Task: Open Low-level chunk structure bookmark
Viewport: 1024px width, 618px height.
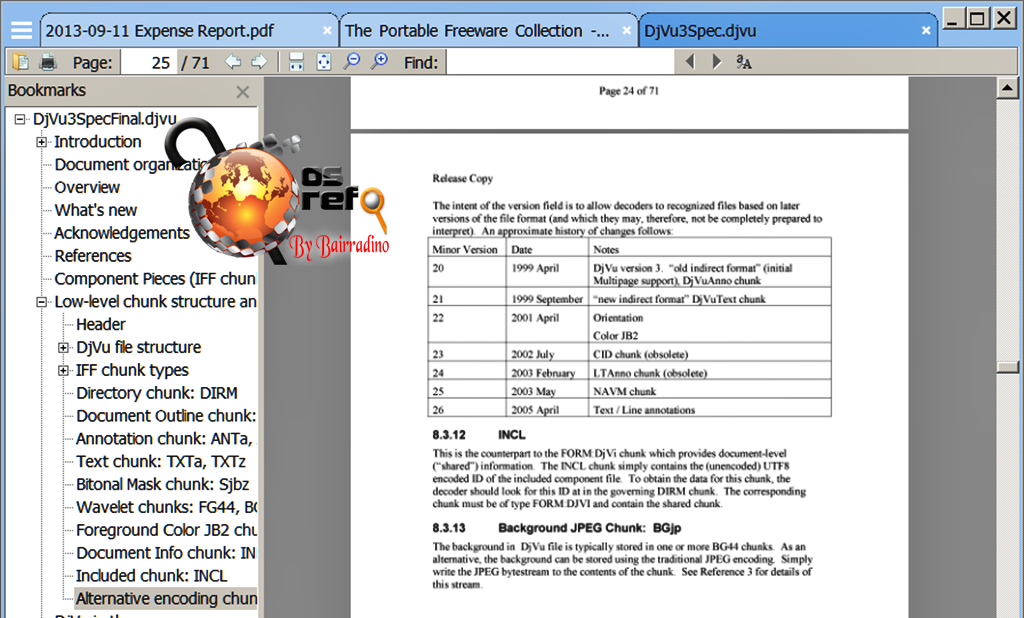Action: pos(155,302)
